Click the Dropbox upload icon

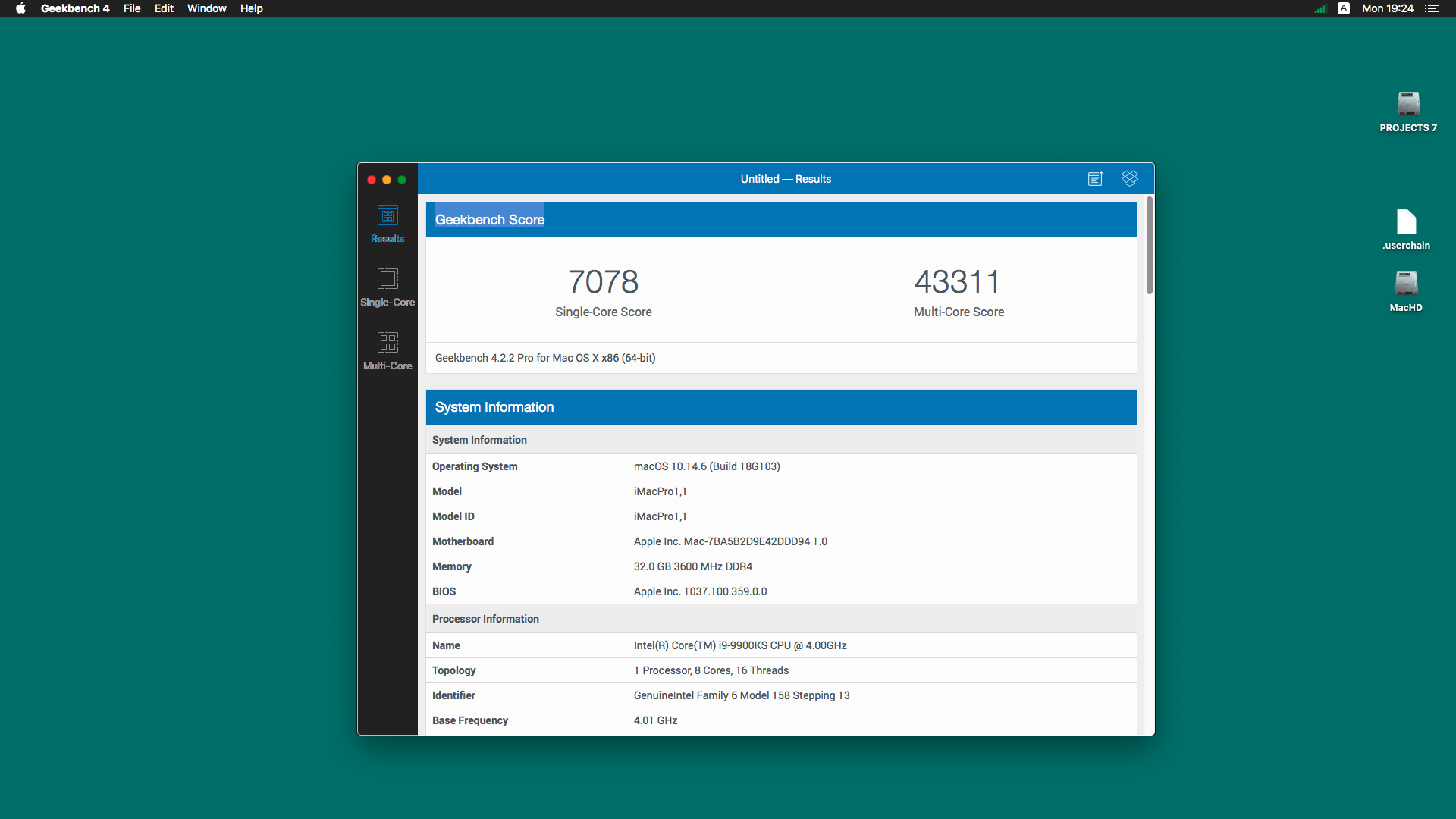click(1130, 178)
